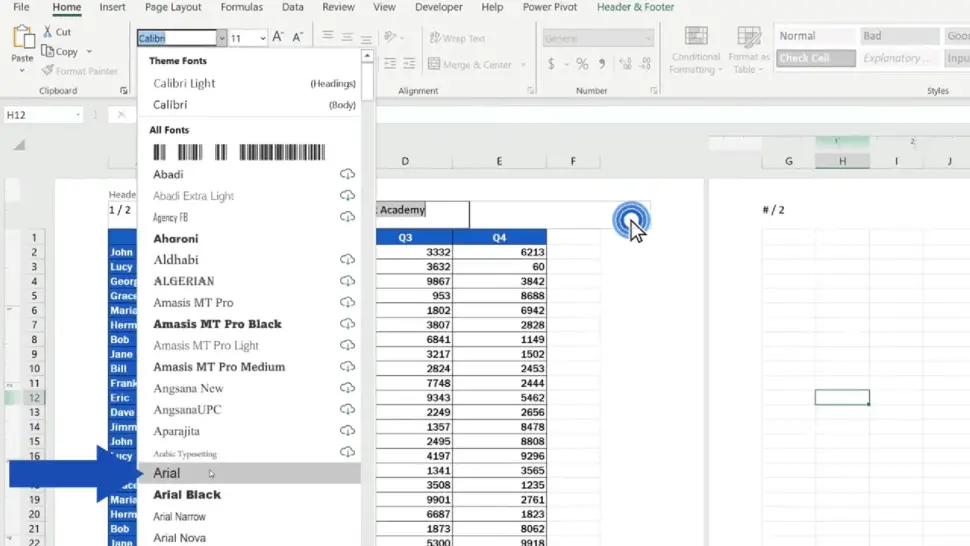Expand the Paste options arrow

22,70
